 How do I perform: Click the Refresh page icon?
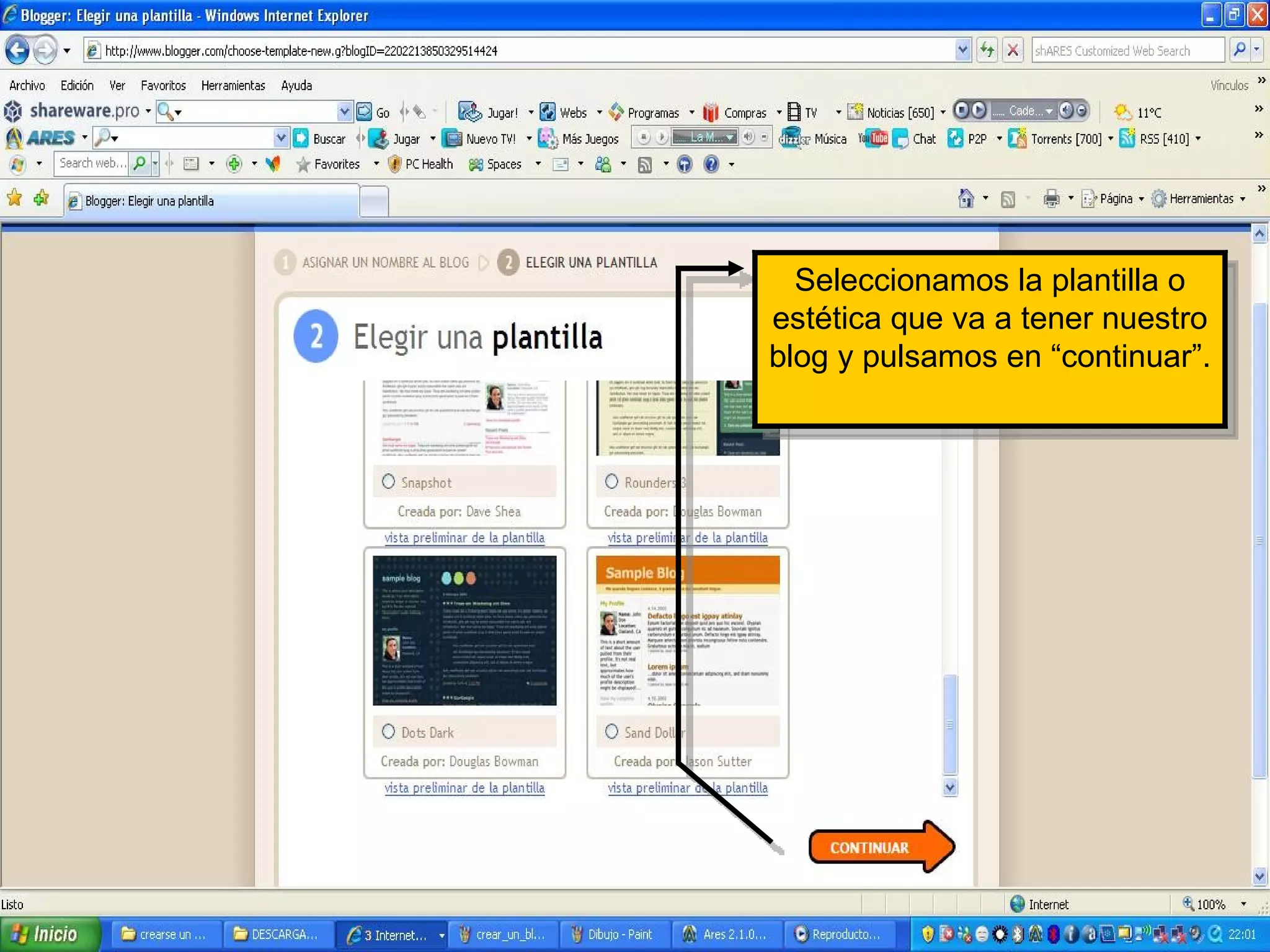coord(987,50)
